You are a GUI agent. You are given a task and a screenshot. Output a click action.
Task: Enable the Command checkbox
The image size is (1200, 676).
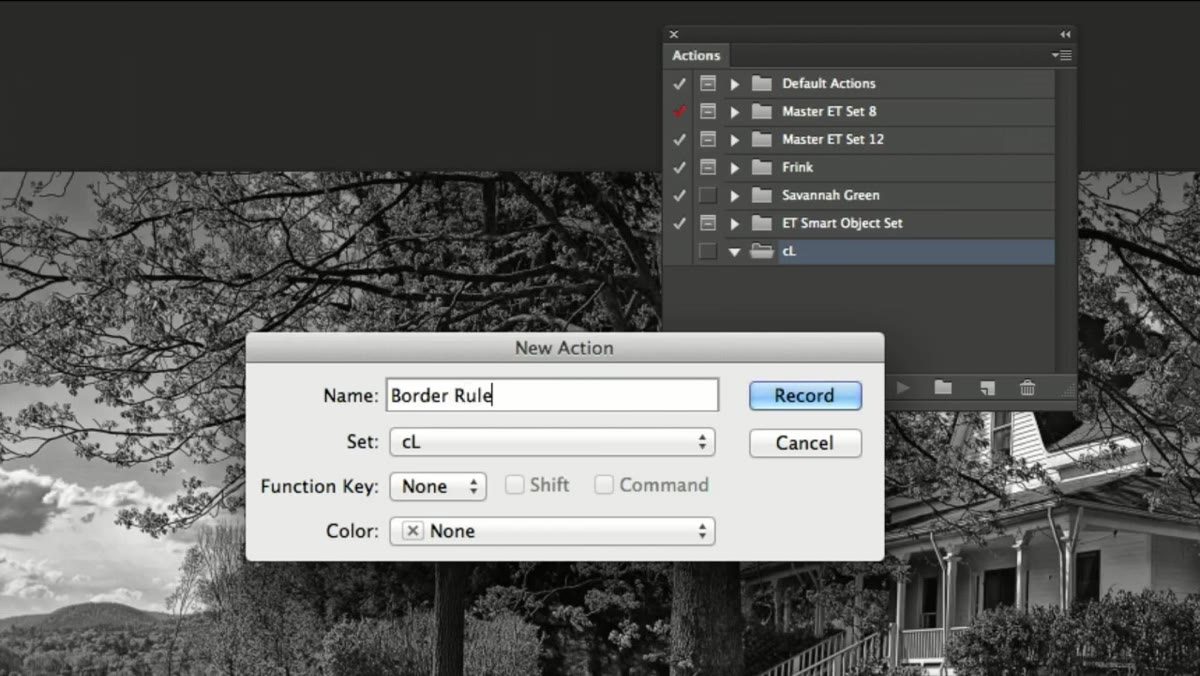[x=604, y=485]
